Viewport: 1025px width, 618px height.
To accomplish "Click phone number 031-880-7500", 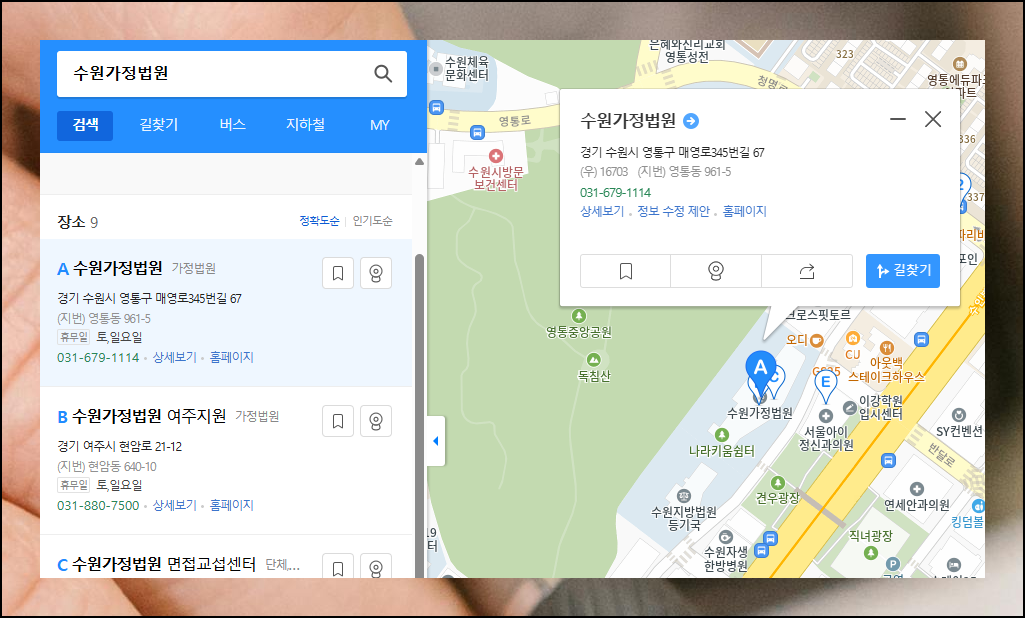I will coord(98,506).
